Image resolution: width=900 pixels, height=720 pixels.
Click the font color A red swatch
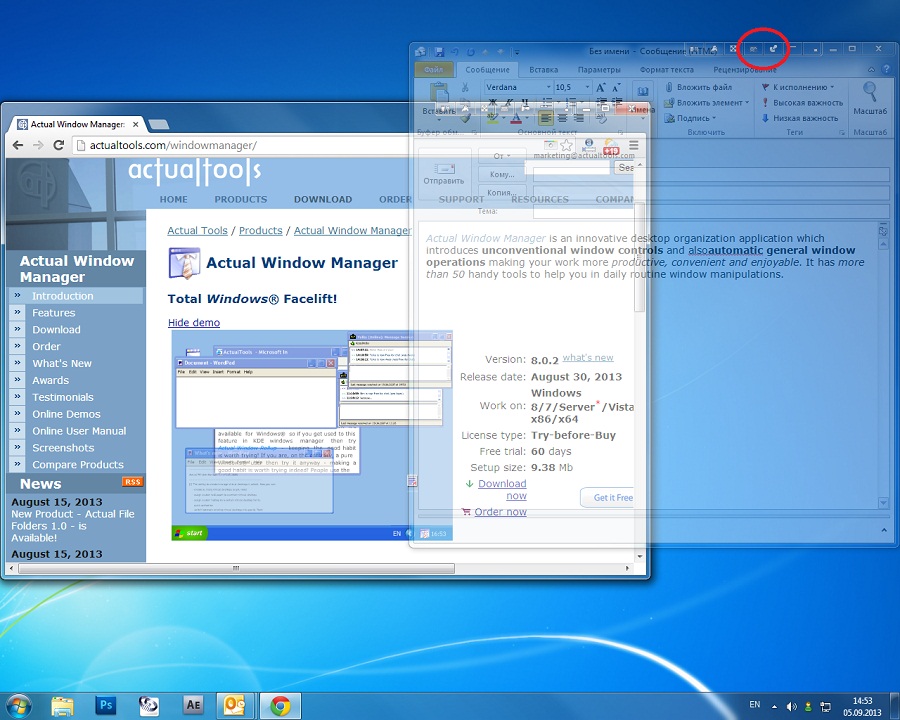[x=515, y=118]
